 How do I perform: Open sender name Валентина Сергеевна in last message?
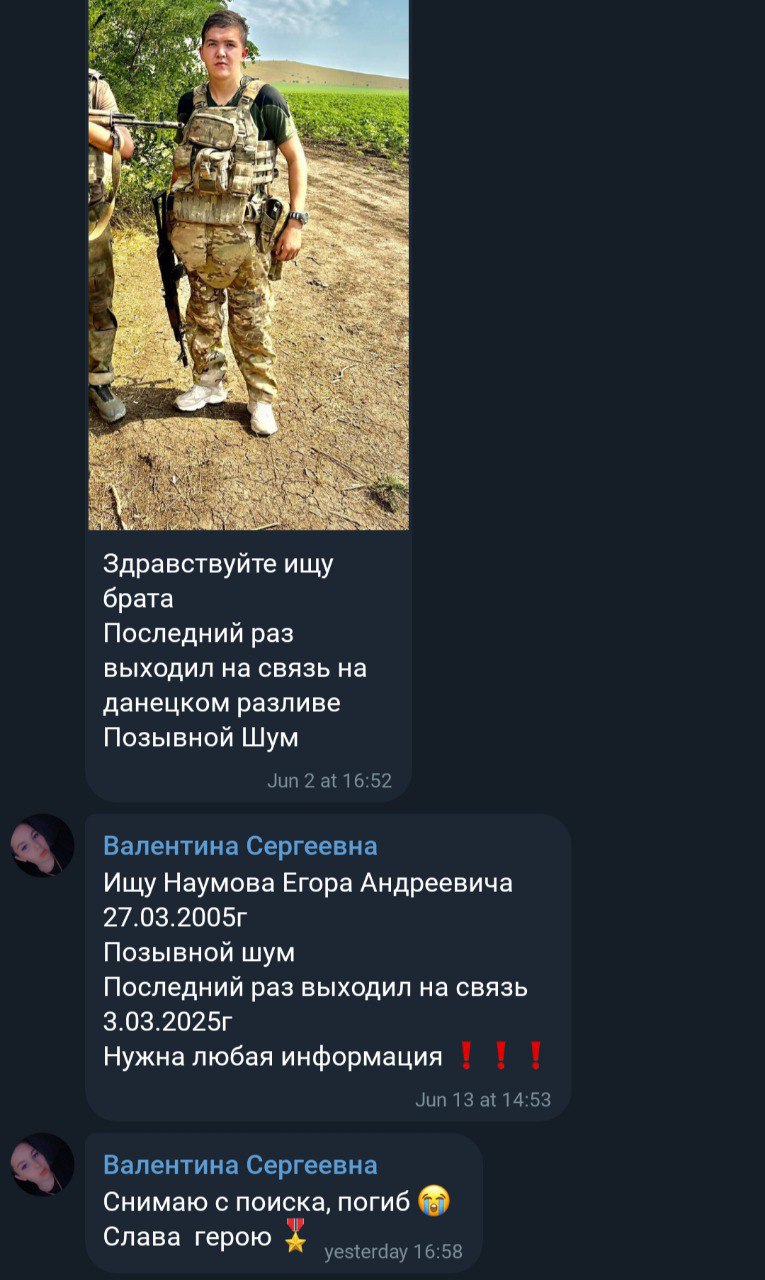(x=240, y=1165)
